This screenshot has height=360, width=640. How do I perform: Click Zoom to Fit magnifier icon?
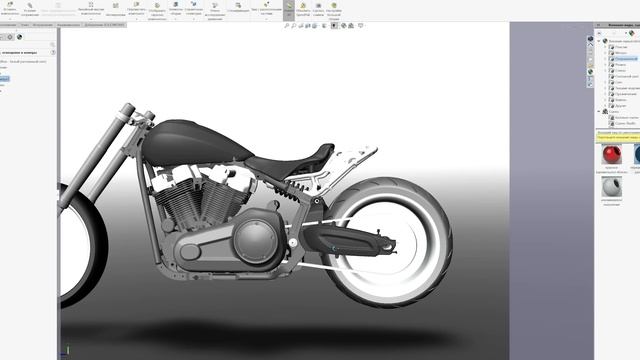(287, 26)
